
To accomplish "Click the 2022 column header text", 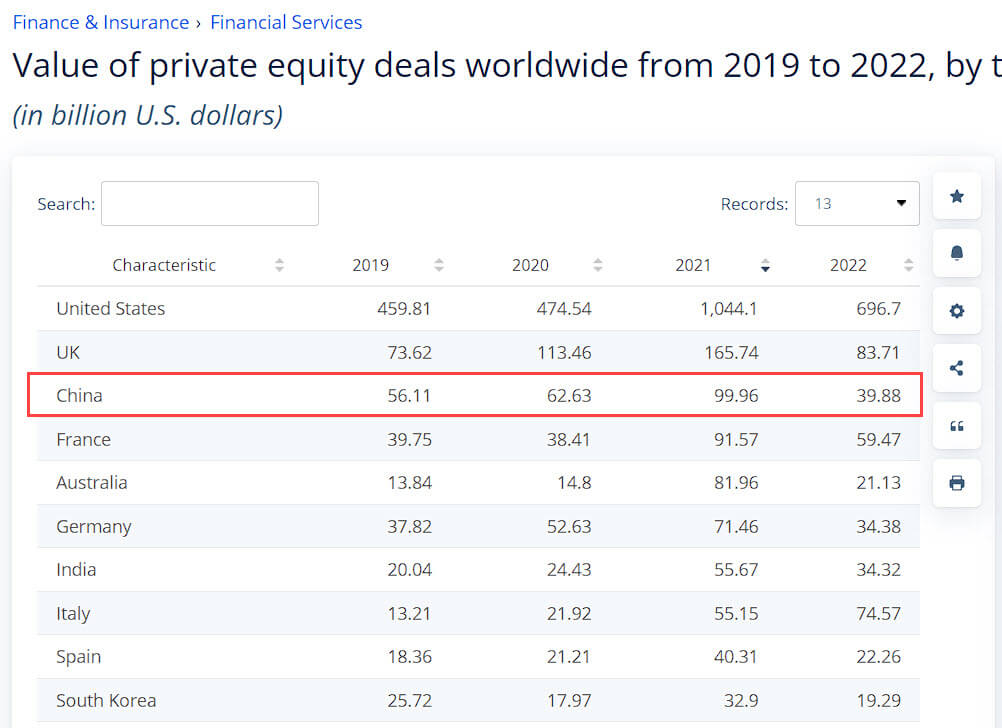I will click(848, 265).
